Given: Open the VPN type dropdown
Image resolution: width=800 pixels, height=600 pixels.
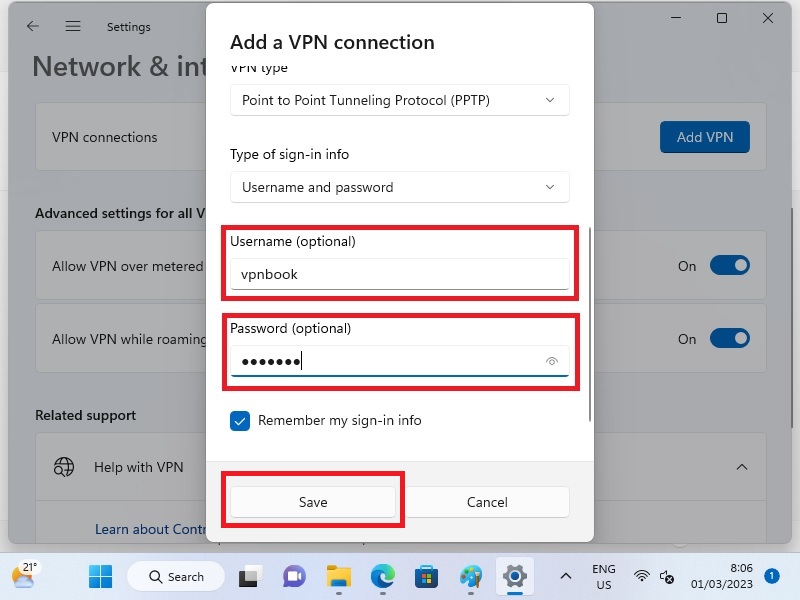Looking at the screenshot, I should tap(399, 100).
